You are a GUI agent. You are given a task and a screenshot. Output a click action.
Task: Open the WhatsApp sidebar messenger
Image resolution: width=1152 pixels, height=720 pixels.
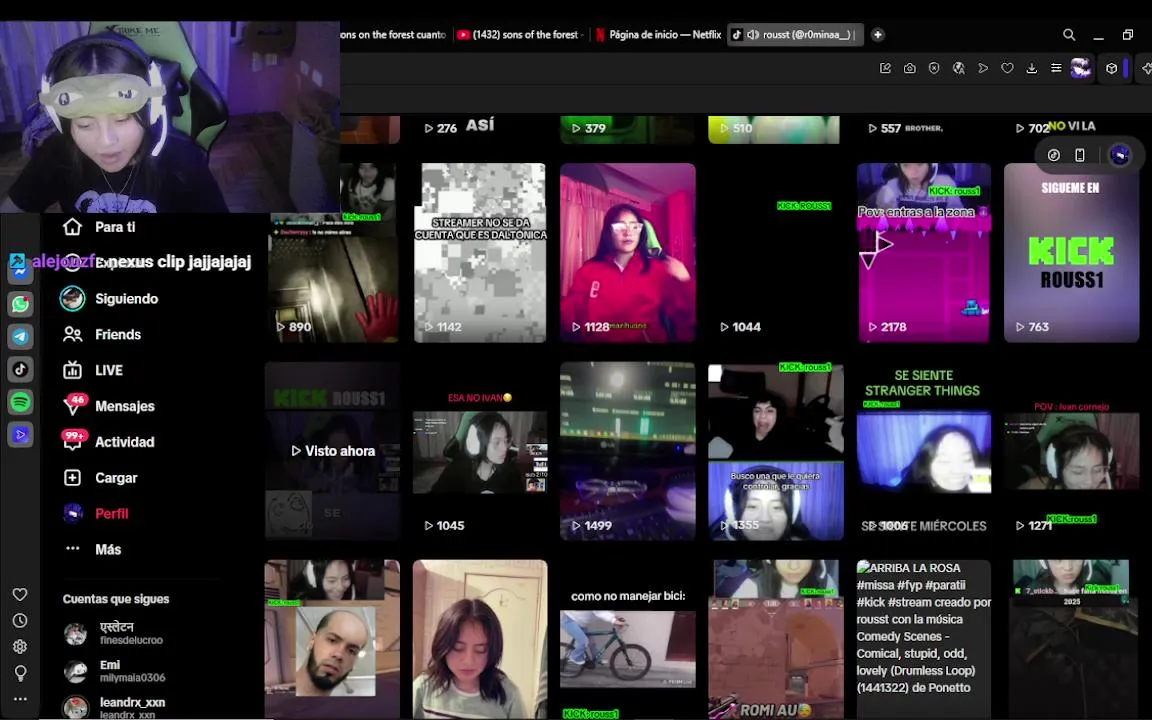pos(21,303)
